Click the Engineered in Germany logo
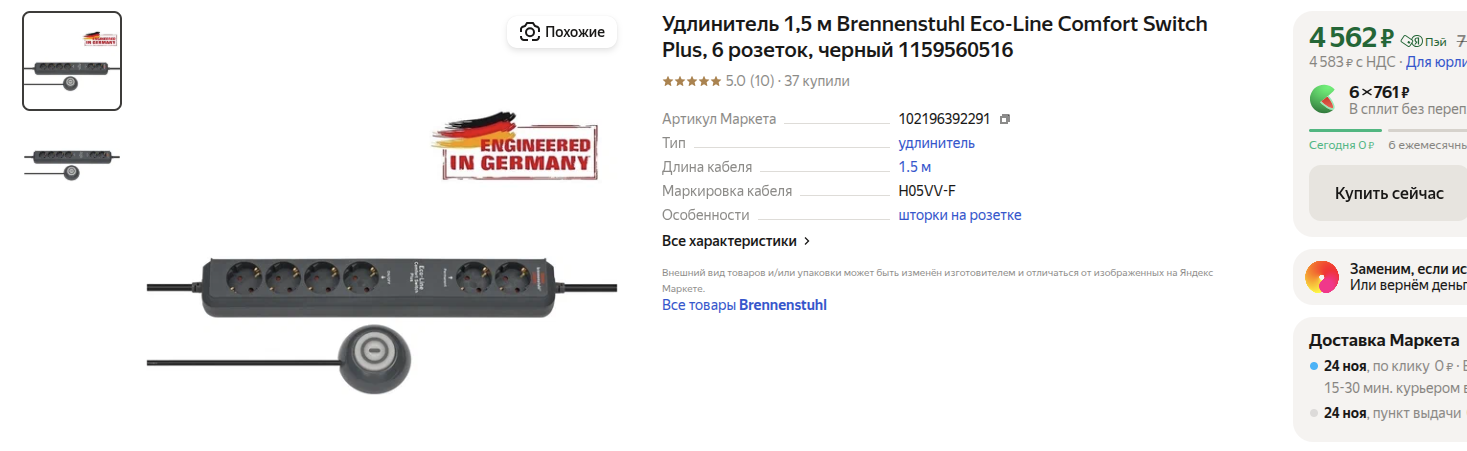 click(515, 147)
